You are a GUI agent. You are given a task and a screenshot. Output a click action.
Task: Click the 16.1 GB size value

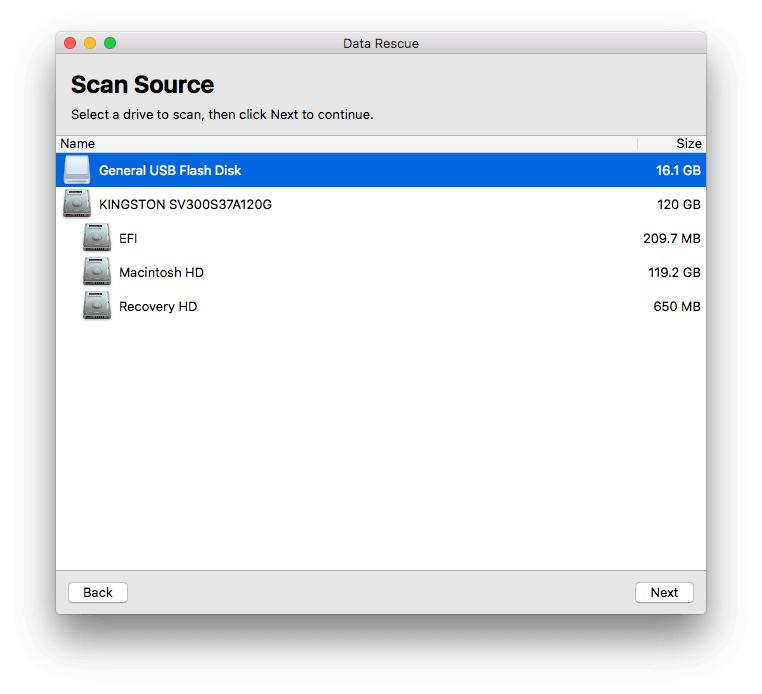[x=678, y=170]
